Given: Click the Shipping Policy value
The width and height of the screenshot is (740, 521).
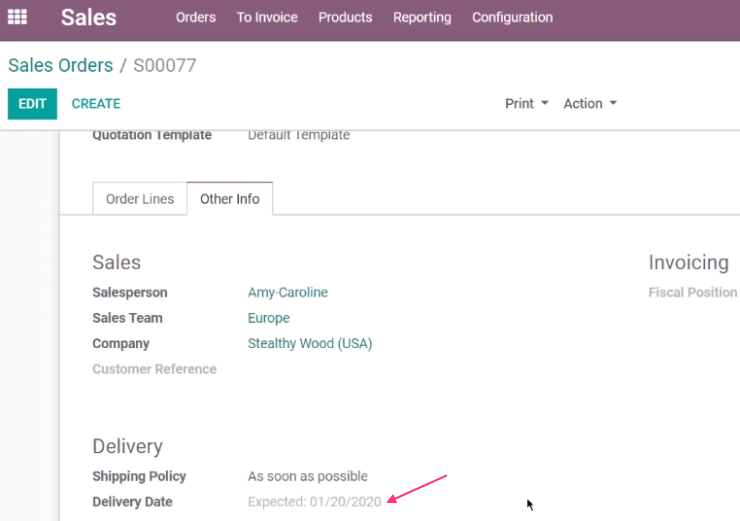Looking at the screenshot, I should pos(308,476).
